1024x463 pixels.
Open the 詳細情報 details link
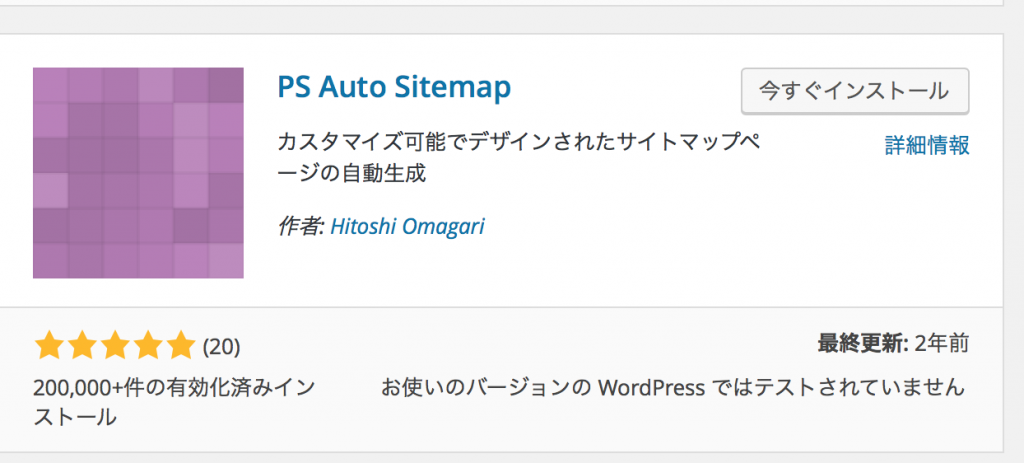tap(927, 146)
